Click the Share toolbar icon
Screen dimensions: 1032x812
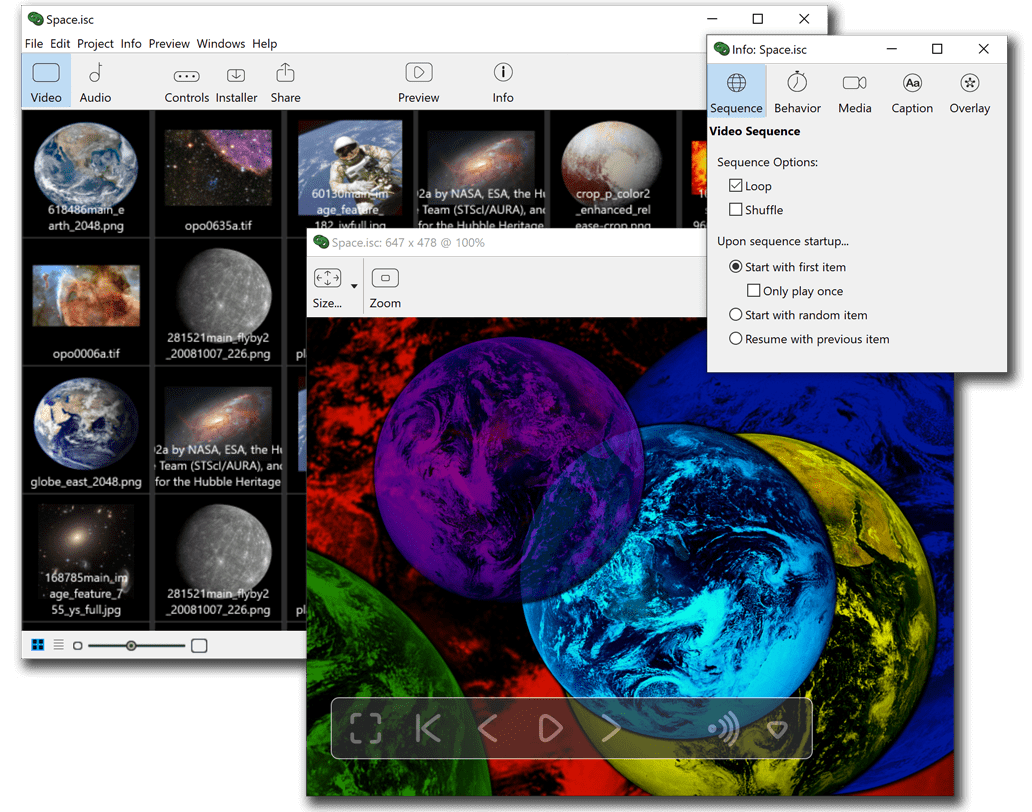[285, 83]
